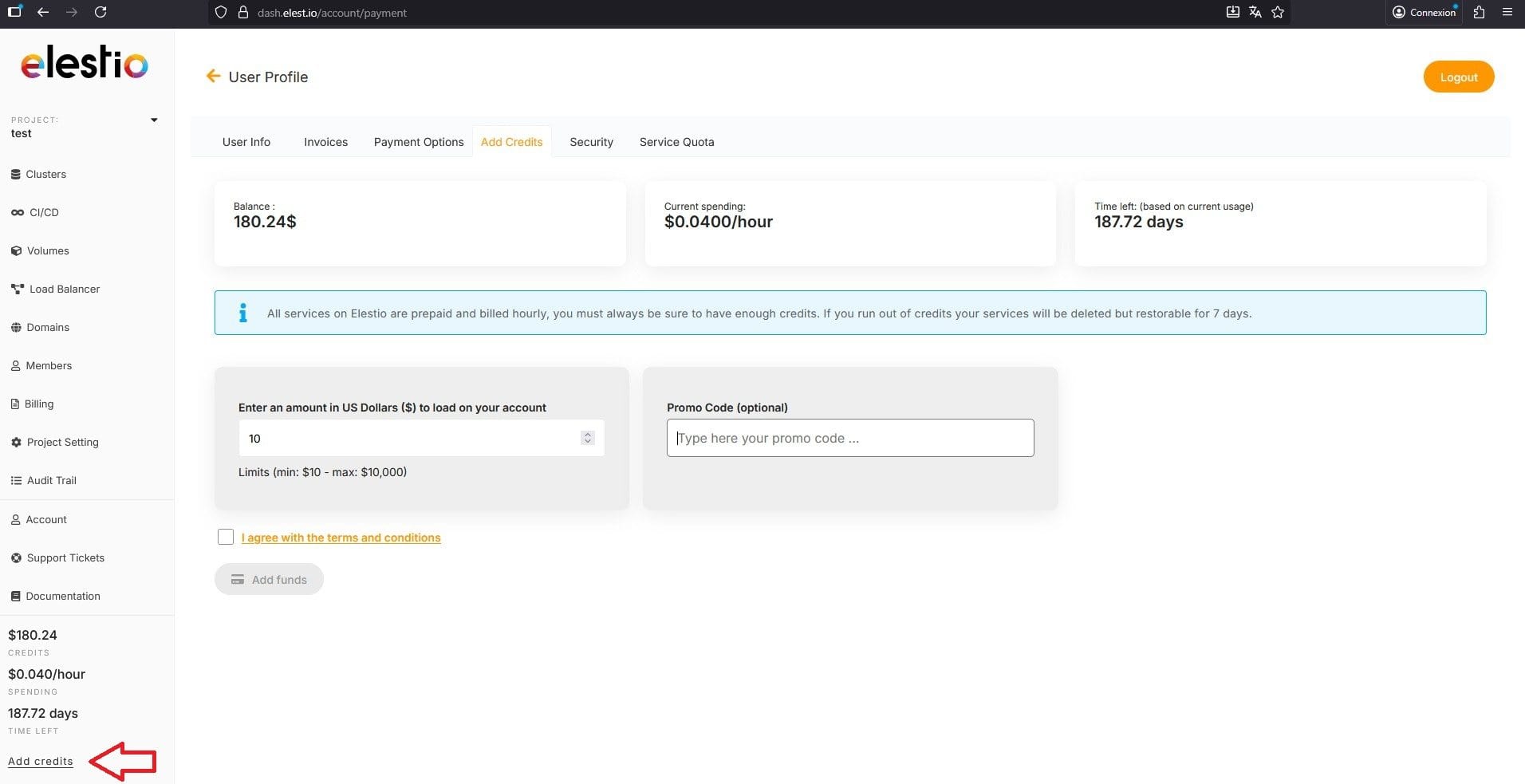Click the Volumes cube icon
Image resolution: width=1525 pixels, height=784 pixels.
[16, 250]
